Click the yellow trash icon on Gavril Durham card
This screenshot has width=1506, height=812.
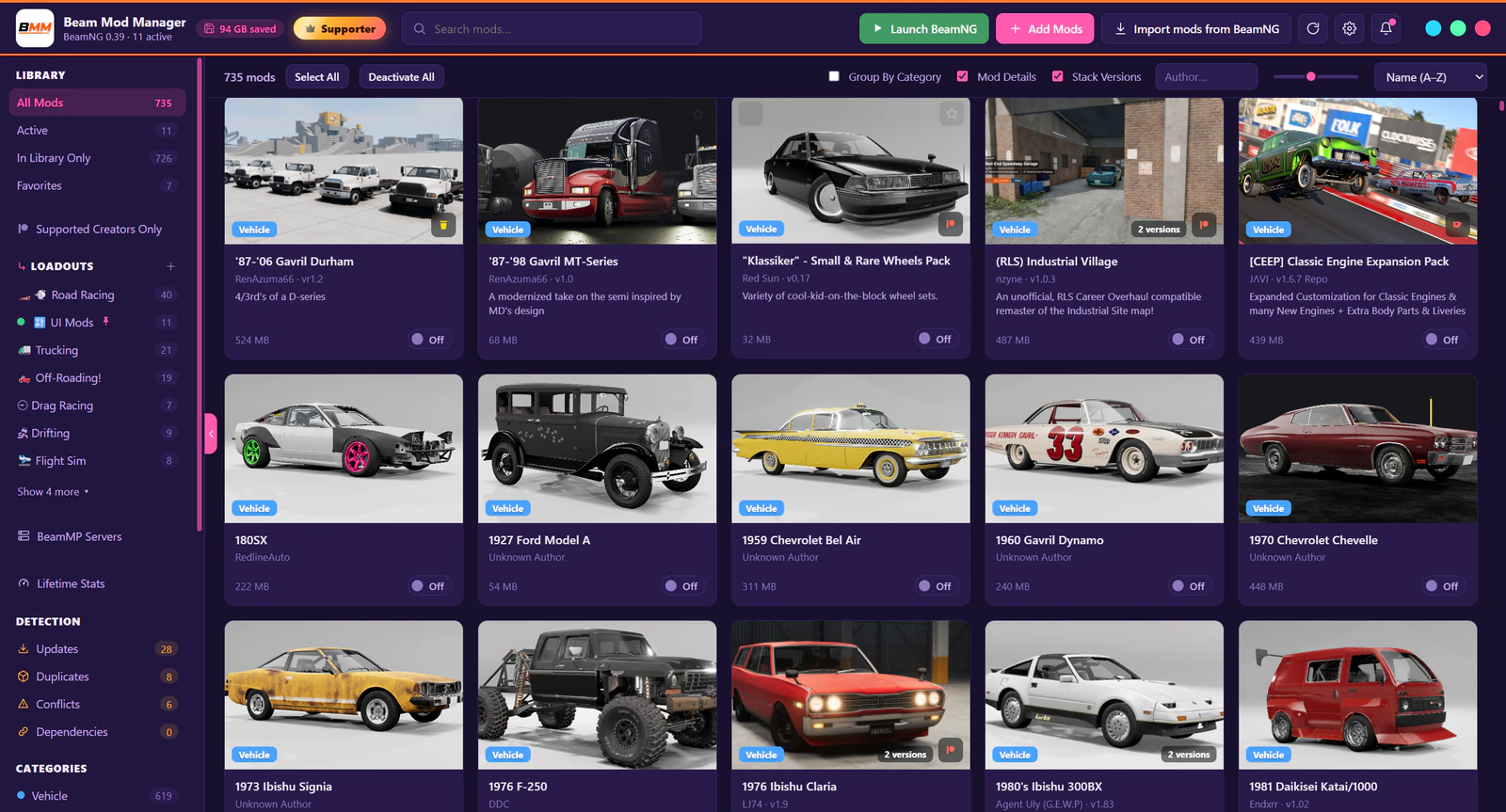click(x=443, y=225)
